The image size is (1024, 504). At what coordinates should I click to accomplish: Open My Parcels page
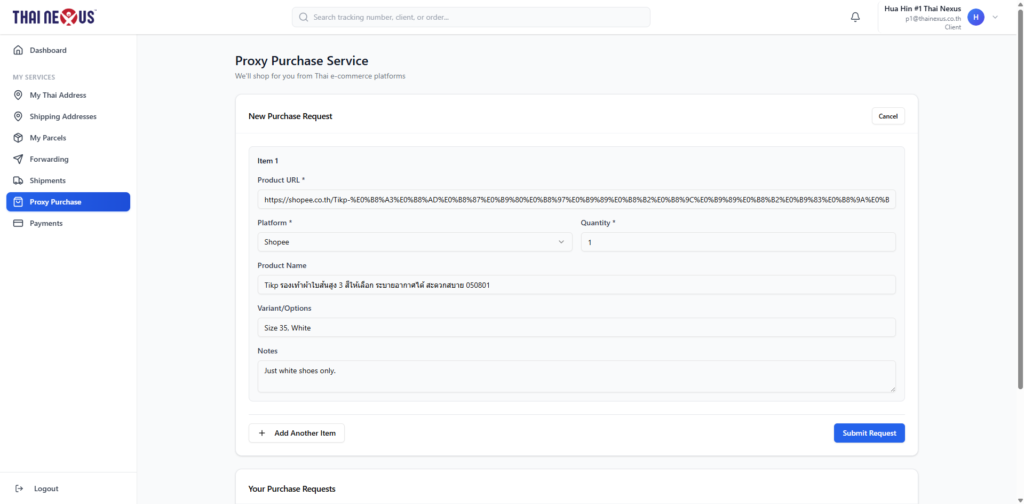[x=68, y=138]
